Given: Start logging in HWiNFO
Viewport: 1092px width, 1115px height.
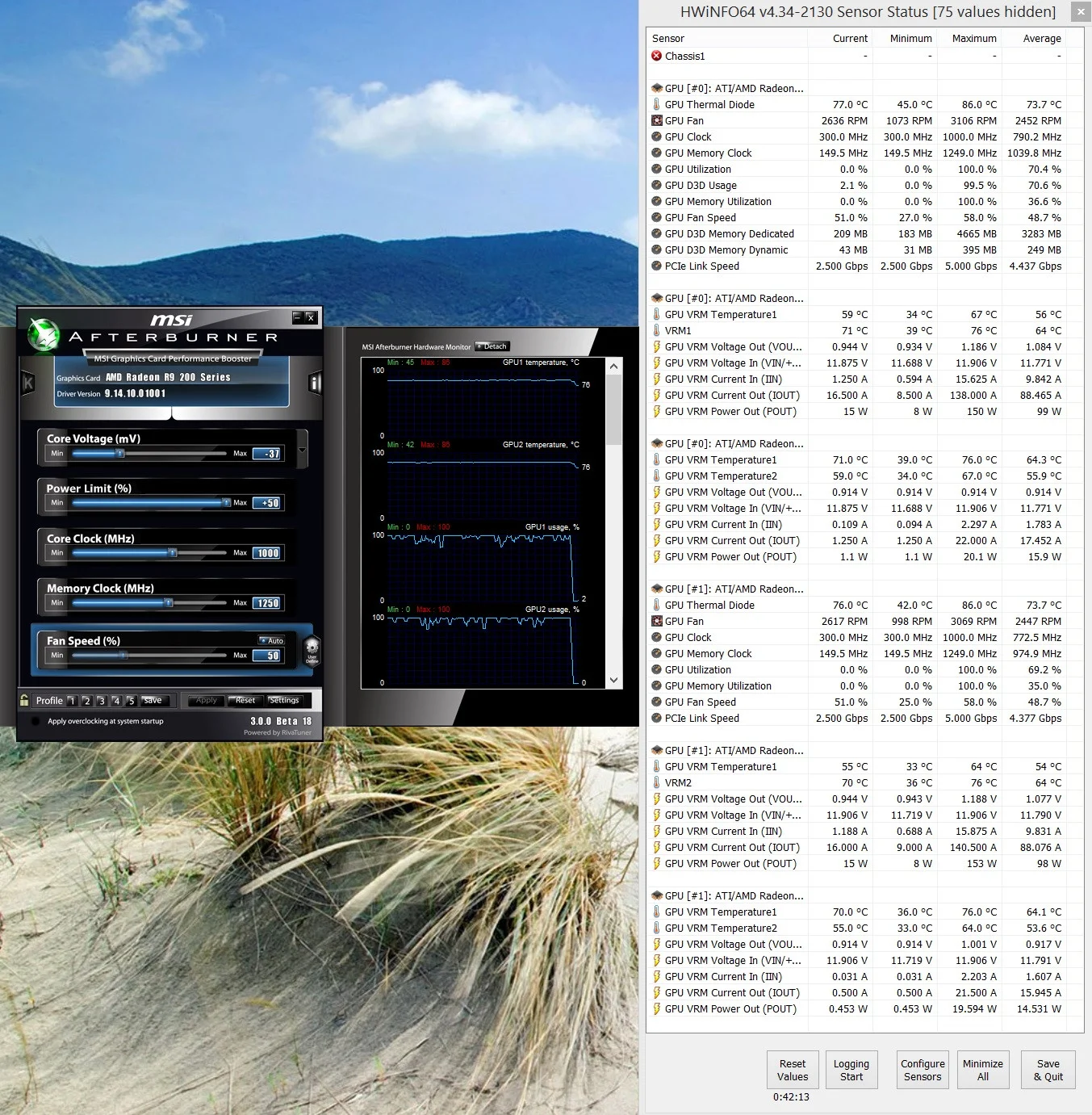Looking at the screenshot, I should [x=851, y=1070].
